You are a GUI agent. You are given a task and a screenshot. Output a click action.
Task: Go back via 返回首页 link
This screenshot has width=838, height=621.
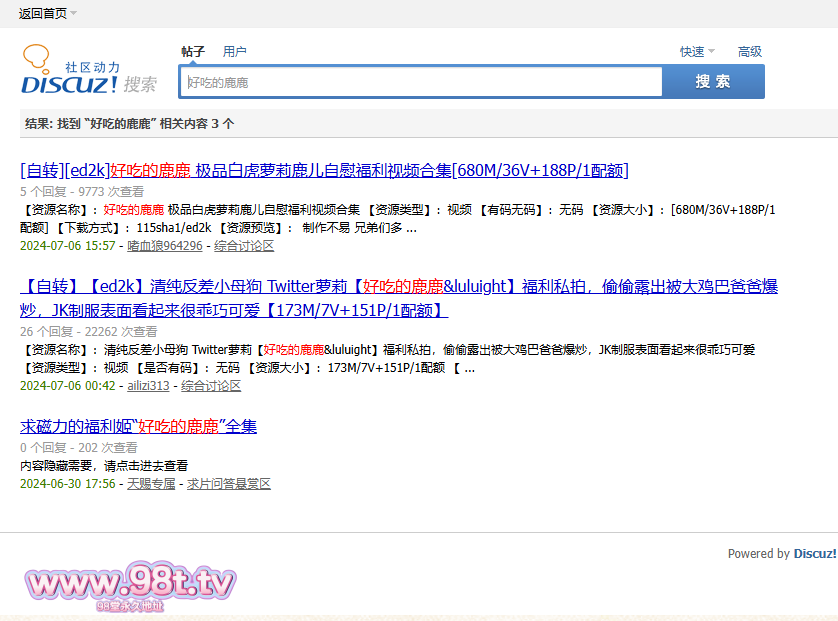coord(42,14)
